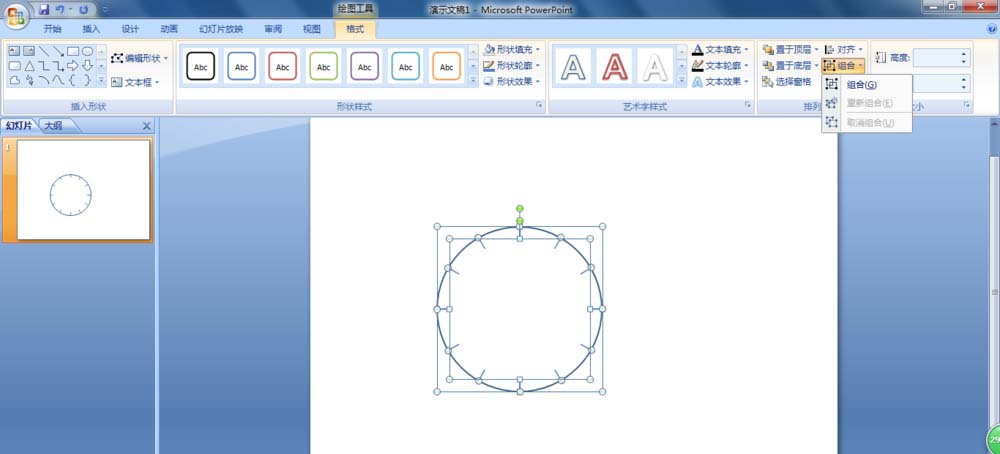1000x454 pixels.
Task: Open the 置于底层 dropdown
Action: click(791, 65)
